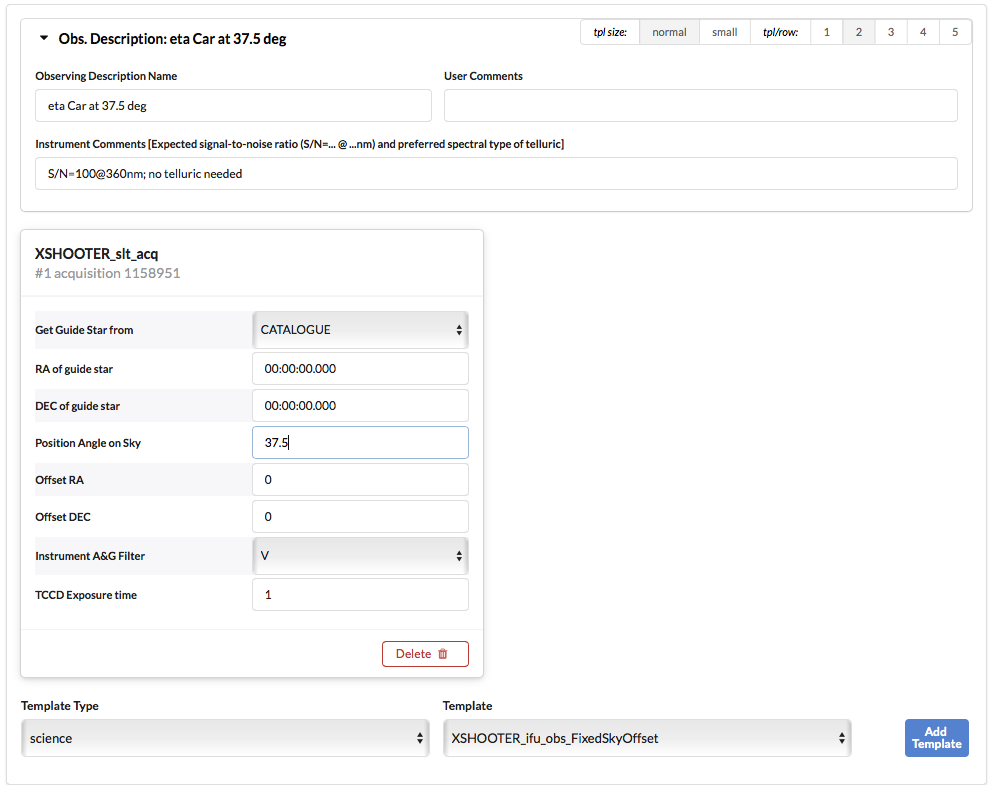The height and width of the screenshot is (793, 992).
Task: Click the DEC of guide star field
Action: pyautogui.click(x=360, y=405)
